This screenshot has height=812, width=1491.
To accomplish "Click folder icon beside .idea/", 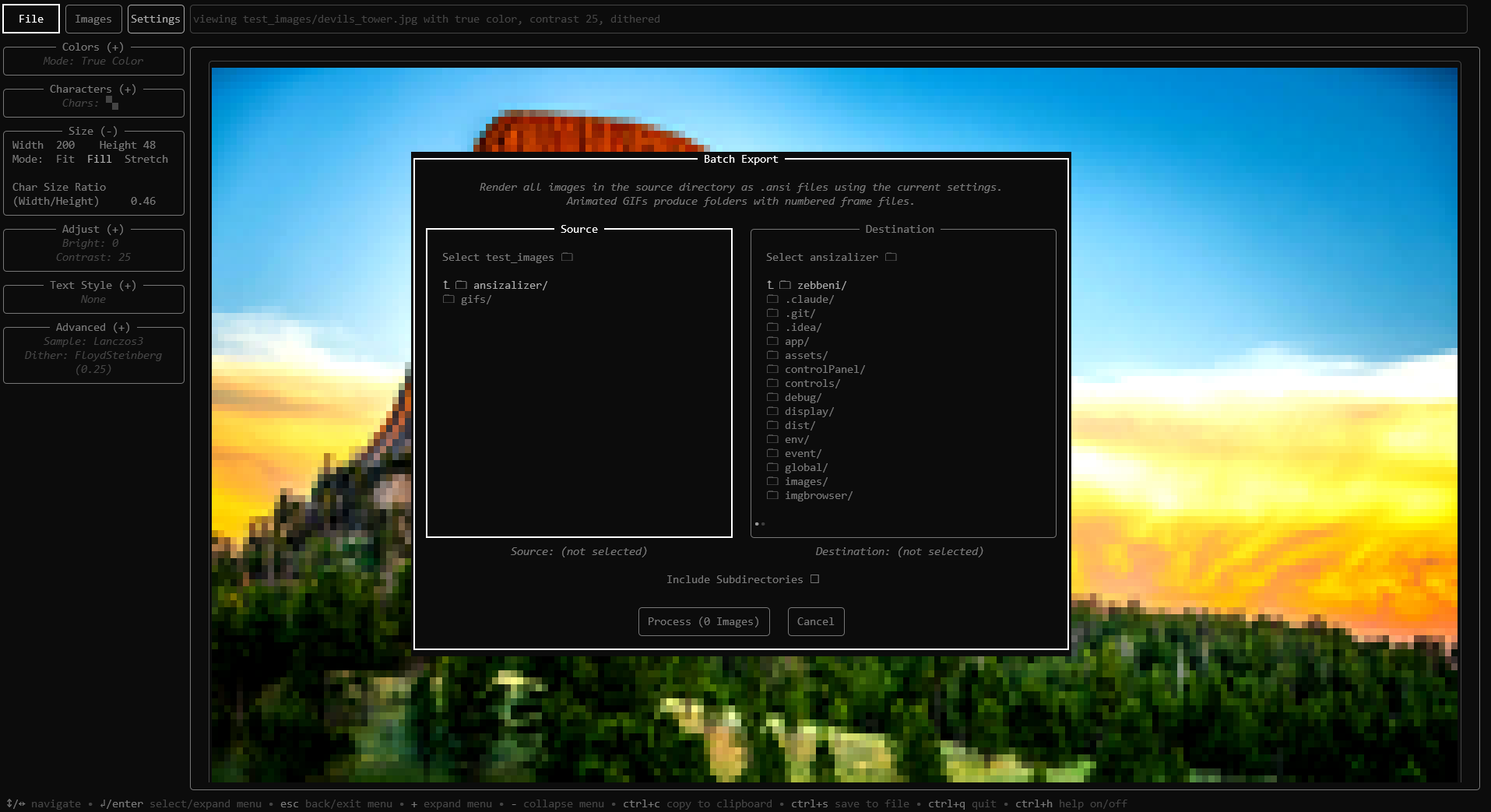I will tap(772, 327).
